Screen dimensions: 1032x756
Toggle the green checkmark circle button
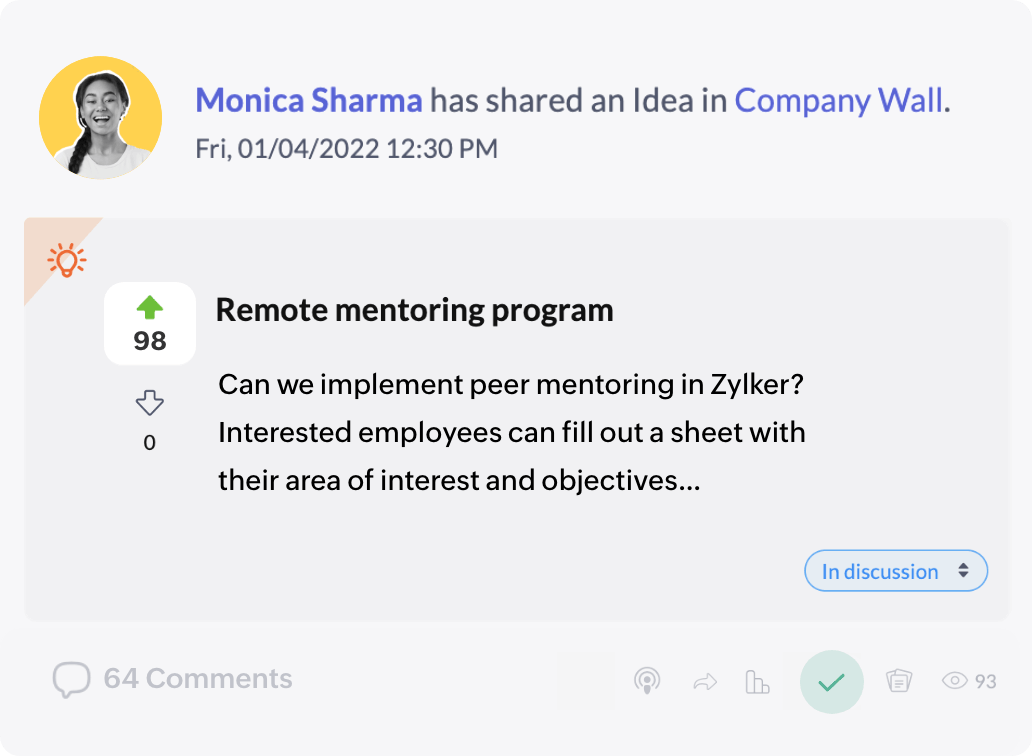click(x=831, y=682)
